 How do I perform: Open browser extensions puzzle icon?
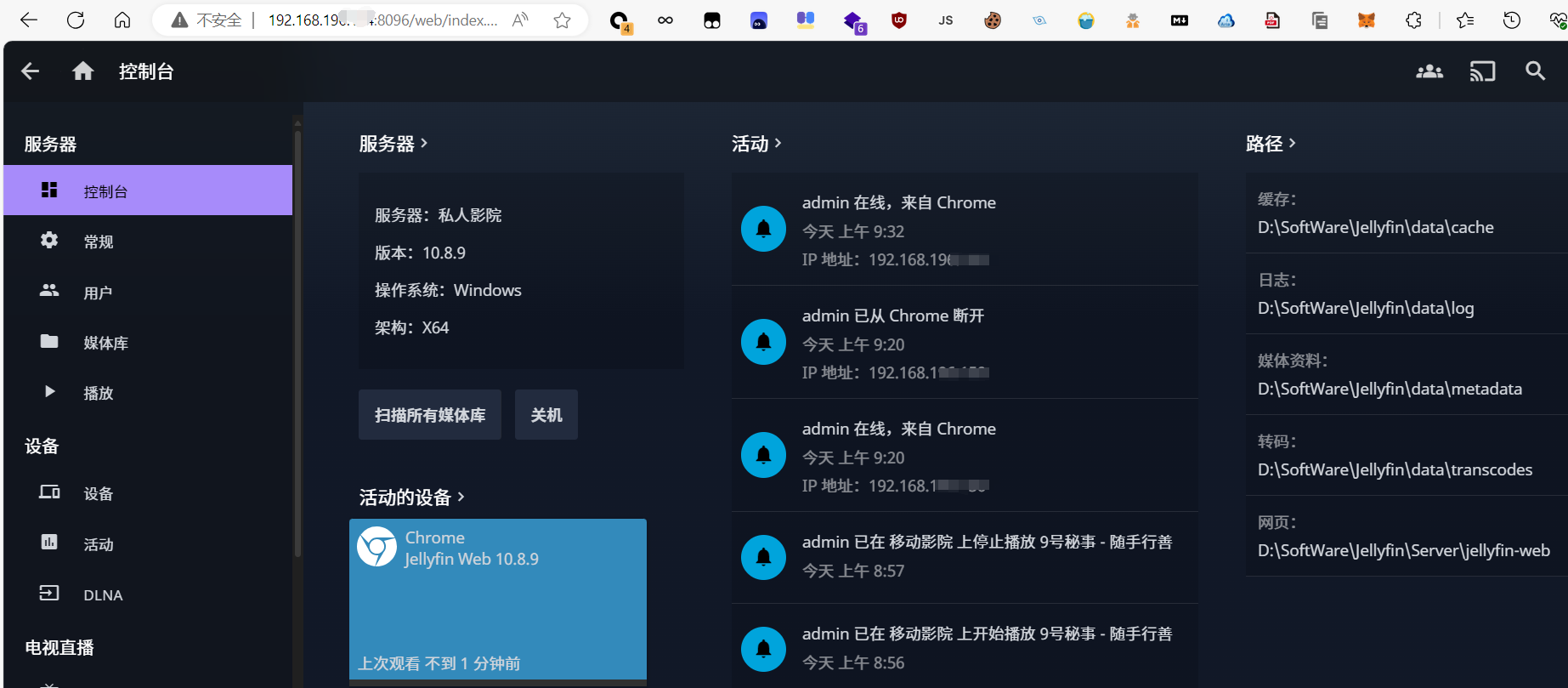coord(1413,20)
